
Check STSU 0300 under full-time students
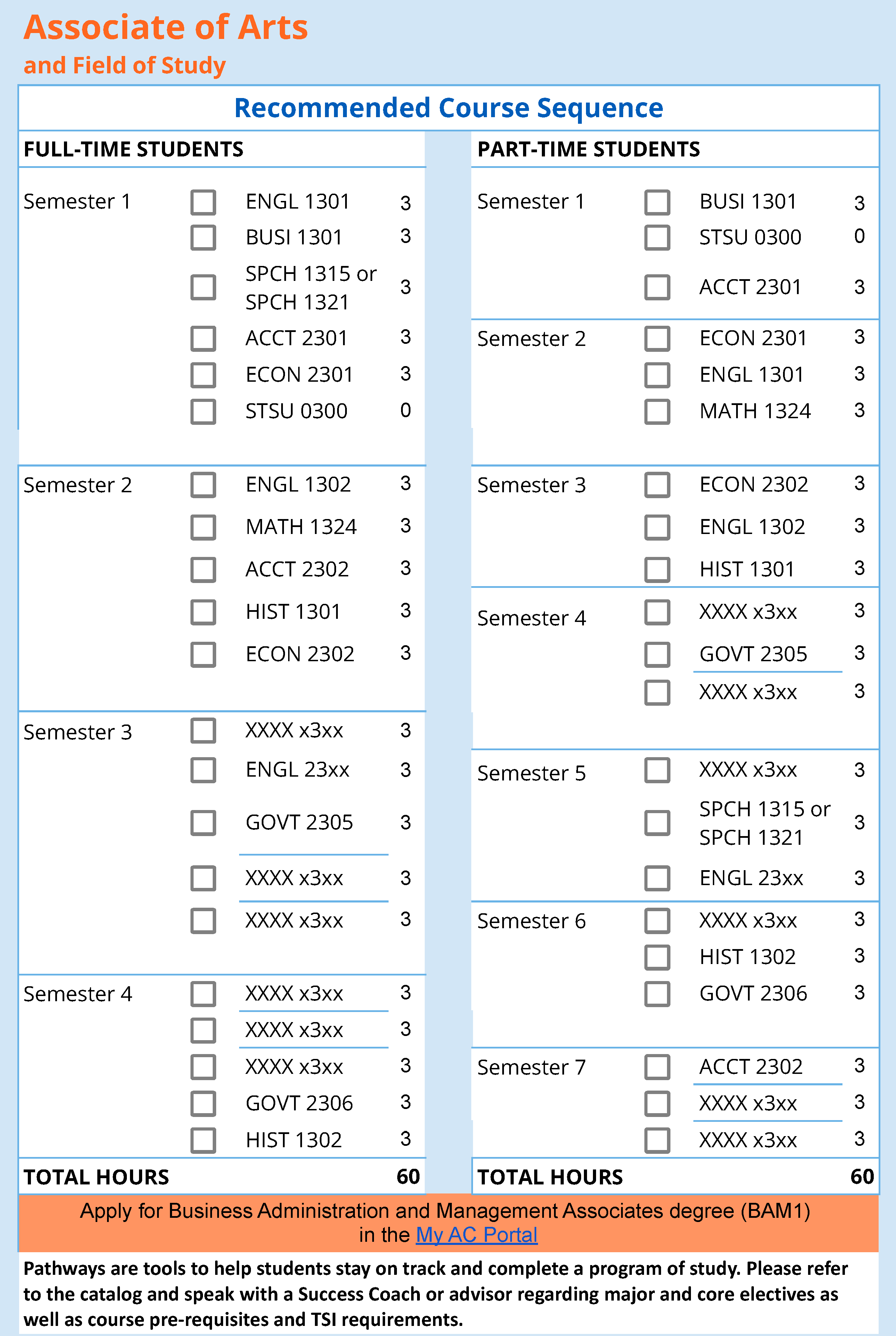click(x=203, y=411)
